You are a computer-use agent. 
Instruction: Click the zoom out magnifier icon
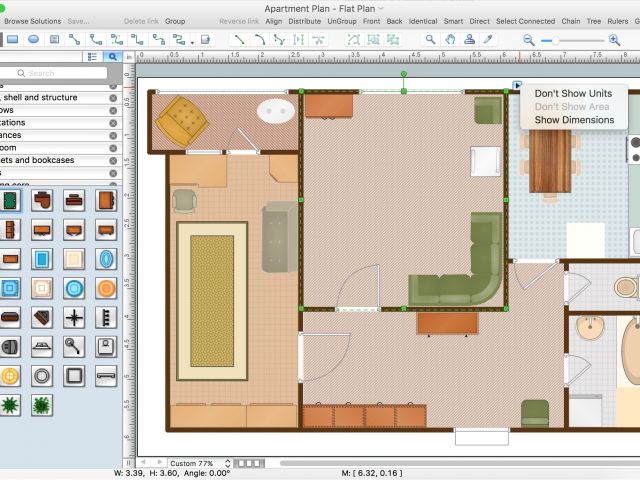click(529, 39)
